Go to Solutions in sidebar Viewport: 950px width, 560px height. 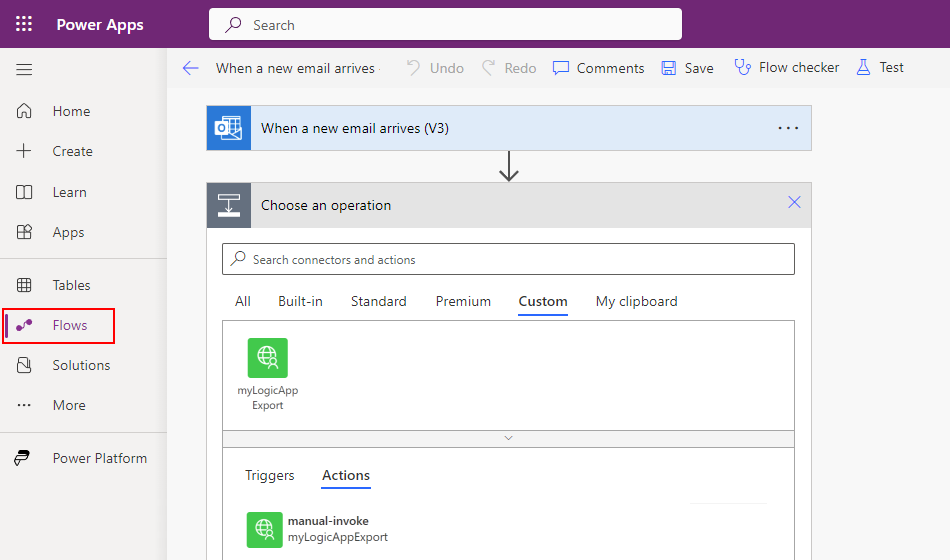[81, 365]
